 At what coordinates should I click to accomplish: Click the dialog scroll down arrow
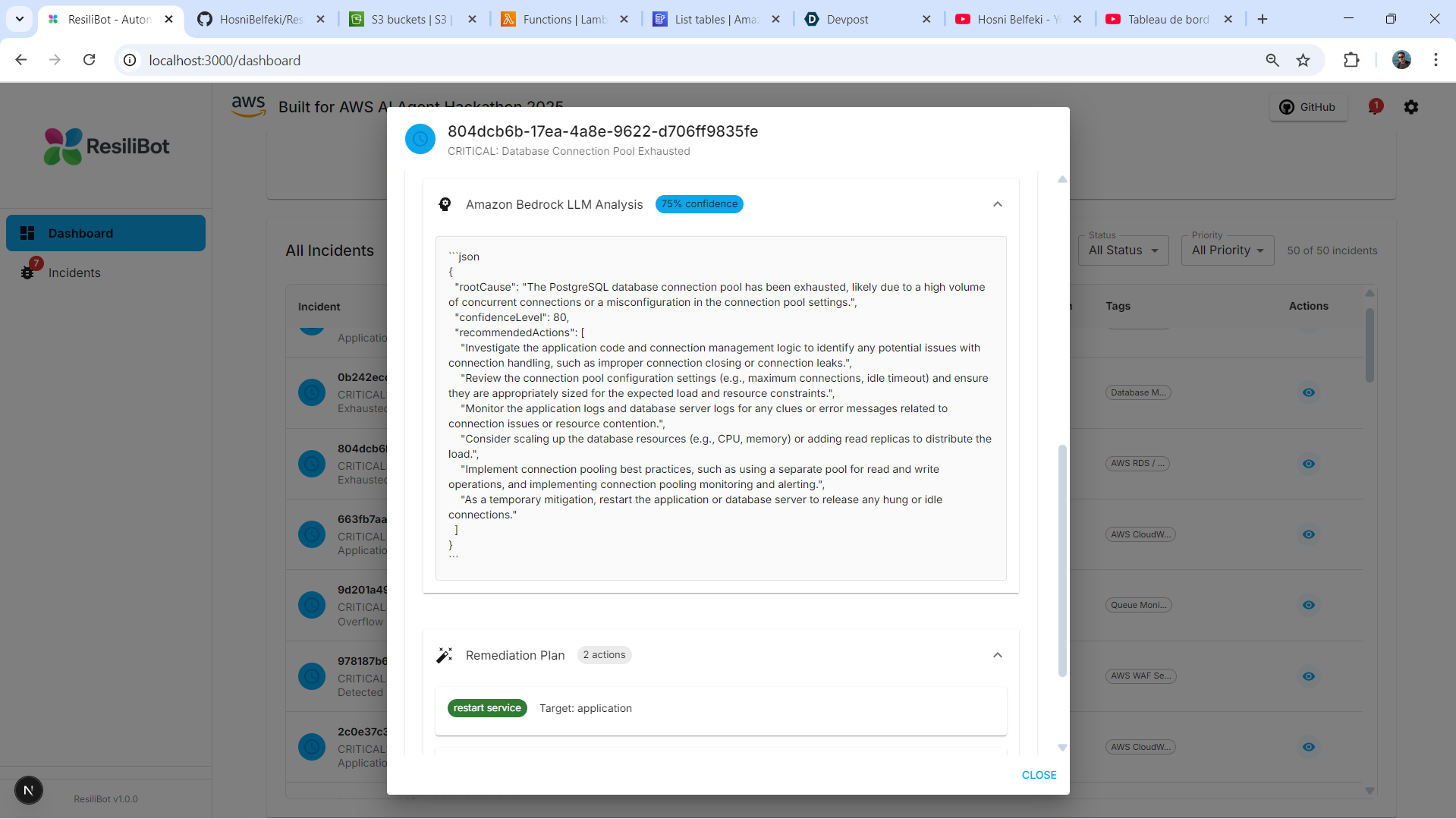pos(1062,748)
